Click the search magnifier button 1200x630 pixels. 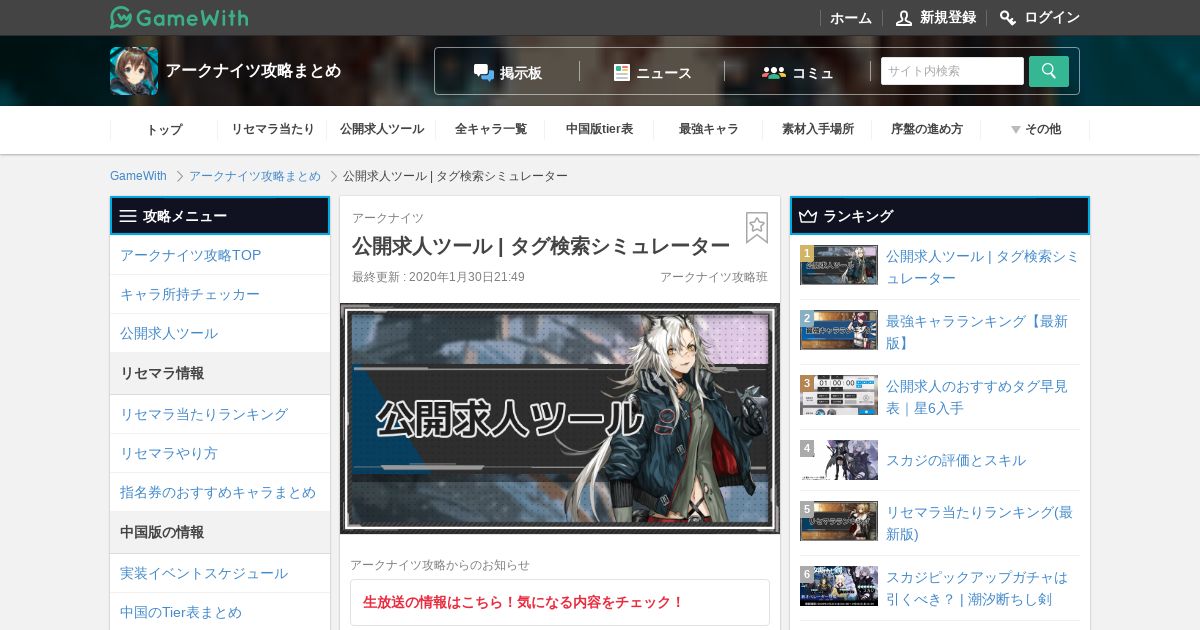pyautogui.click(x=1049, y=71)
